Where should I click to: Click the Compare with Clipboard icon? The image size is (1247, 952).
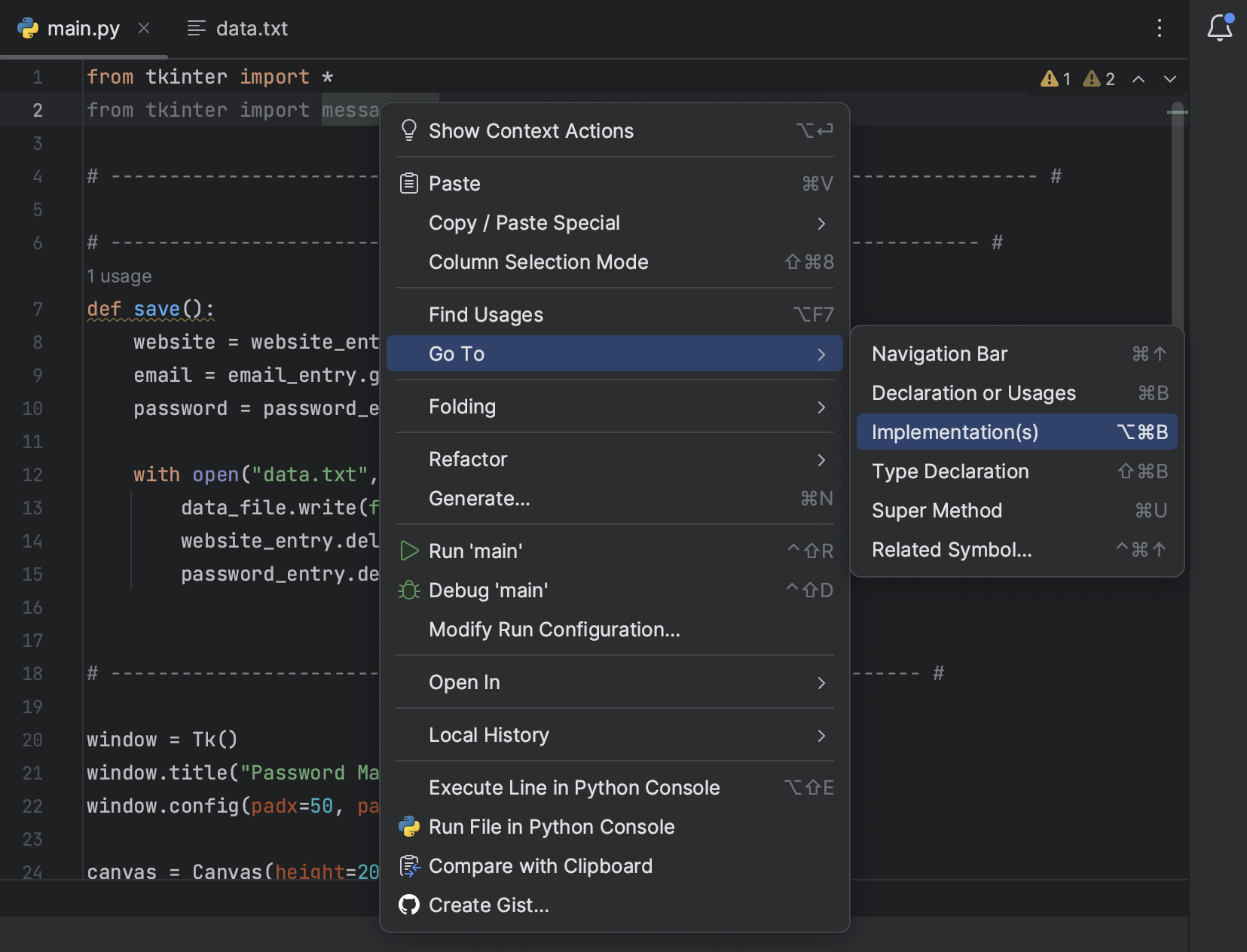tap(409, 865)
